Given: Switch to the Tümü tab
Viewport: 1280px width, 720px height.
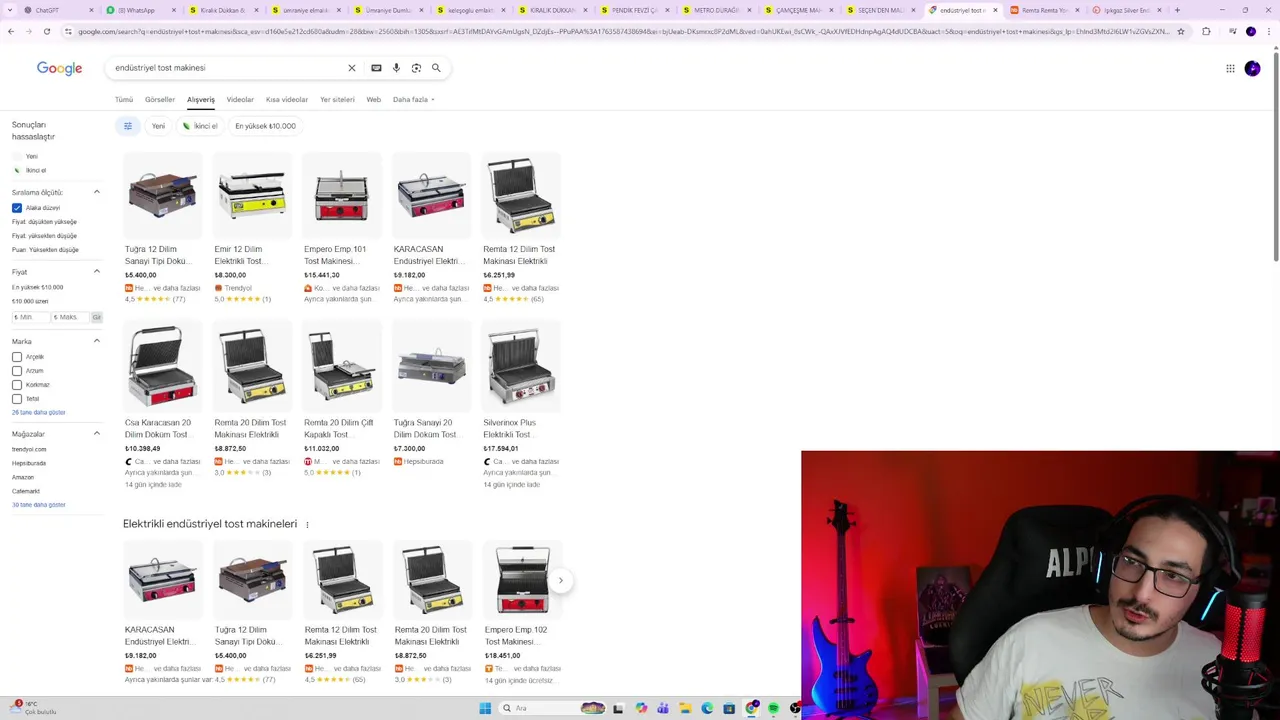Looking at the screenshot, I should (124, 100).
